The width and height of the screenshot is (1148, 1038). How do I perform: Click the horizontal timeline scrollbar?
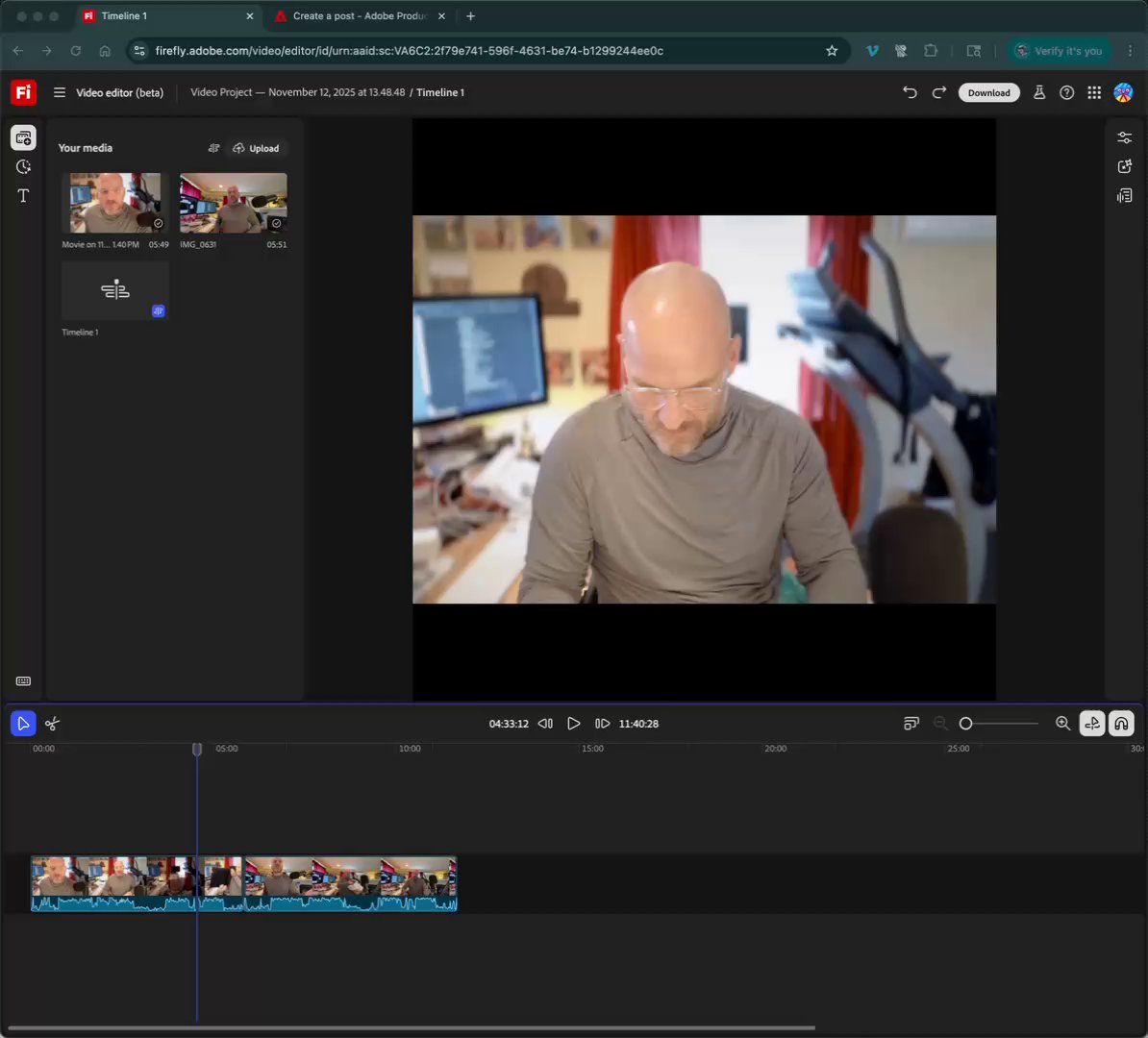click(411, 1027)
